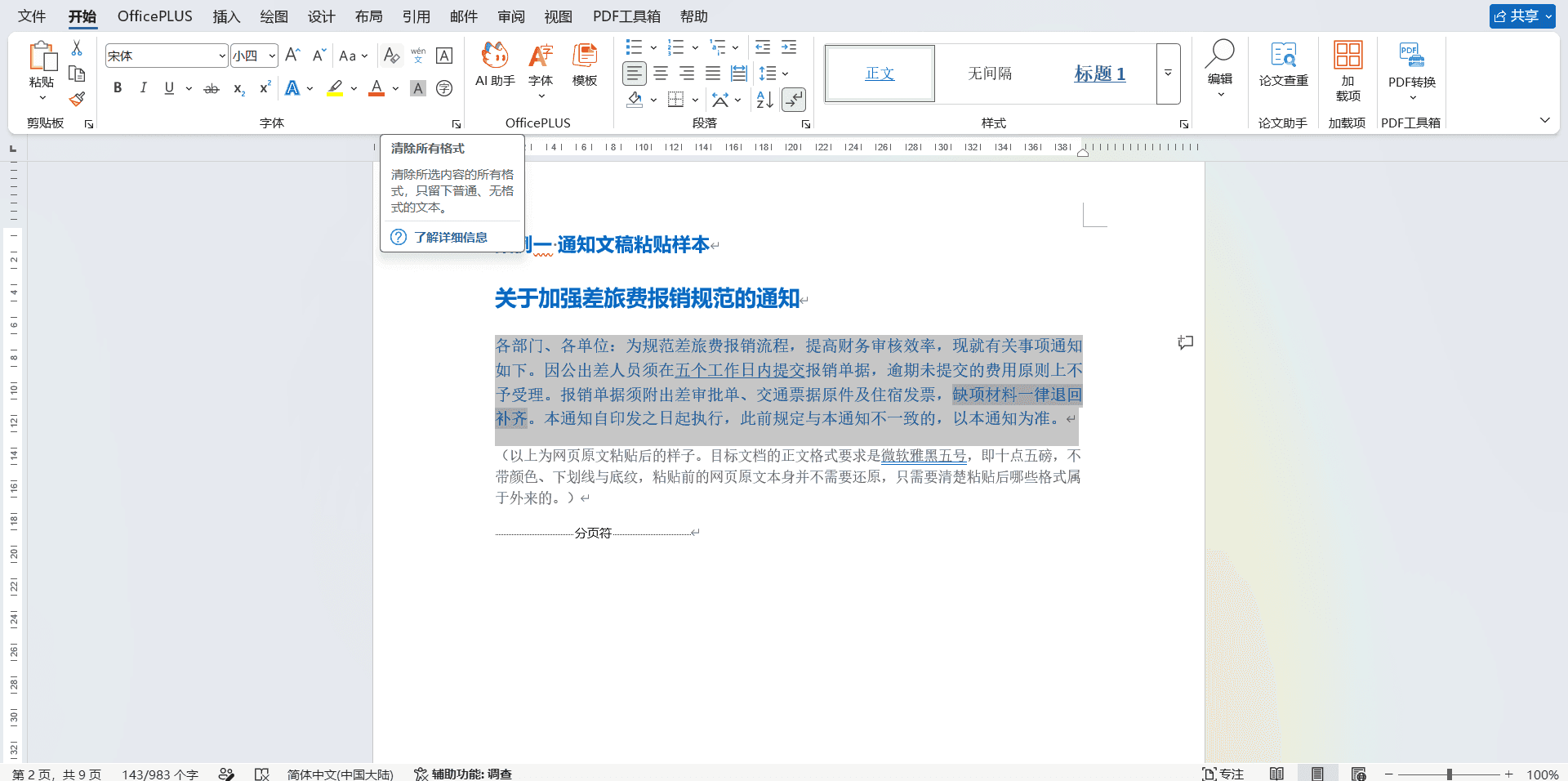Open the font size dropdown 小四
The image size is (1568, 781).
pos(272,56)
